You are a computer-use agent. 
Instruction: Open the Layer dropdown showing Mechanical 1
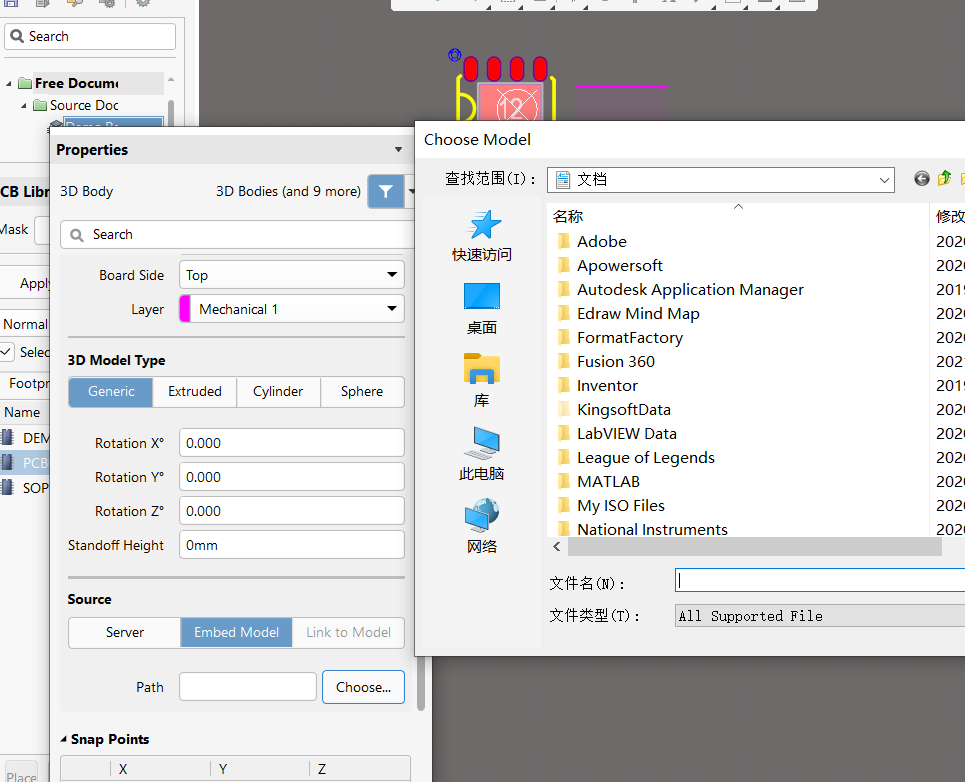click(x=292, y=309)
